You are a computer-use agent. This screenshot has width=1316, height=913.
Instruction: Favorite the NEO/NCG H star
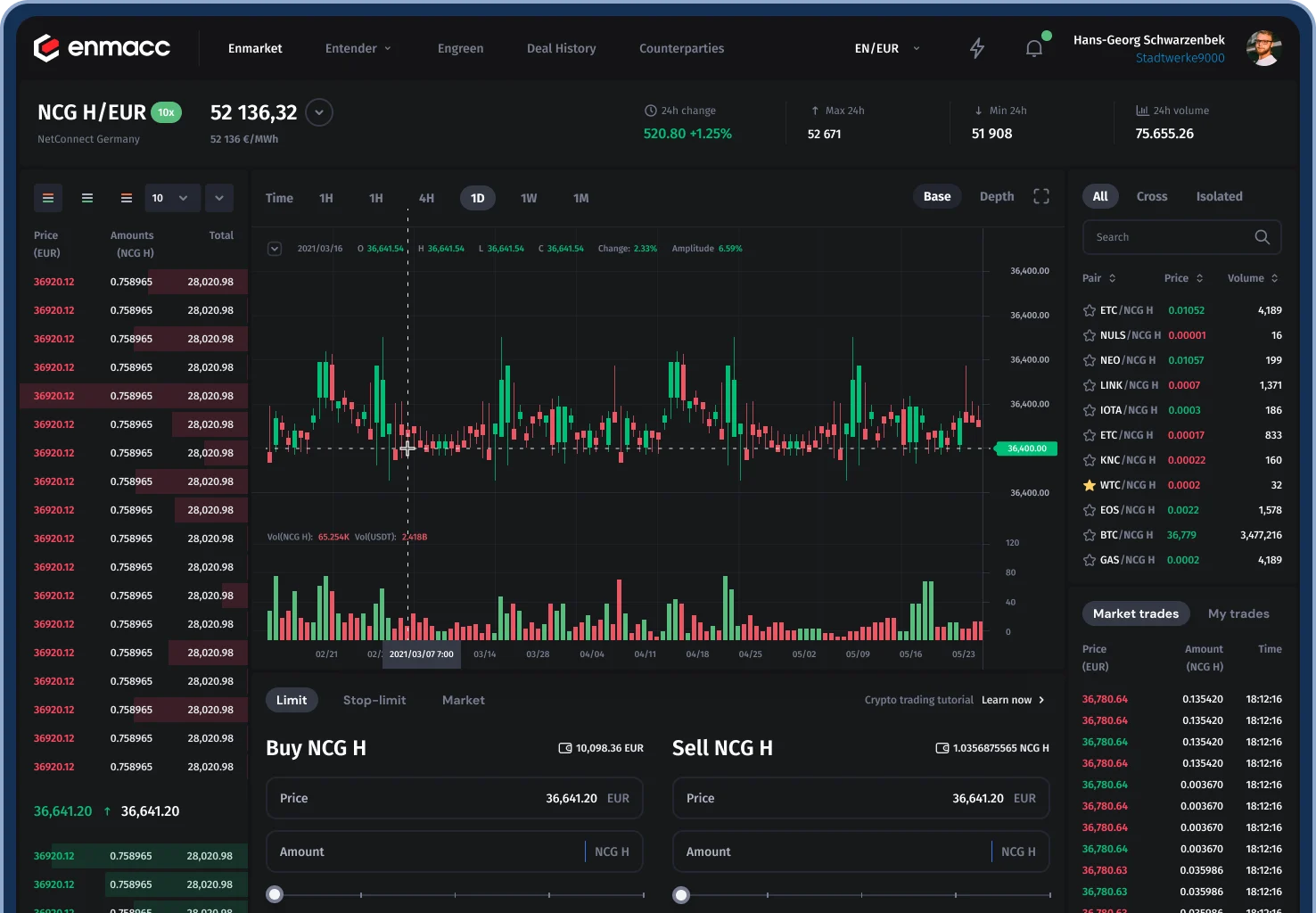[x=1090, y=360]
